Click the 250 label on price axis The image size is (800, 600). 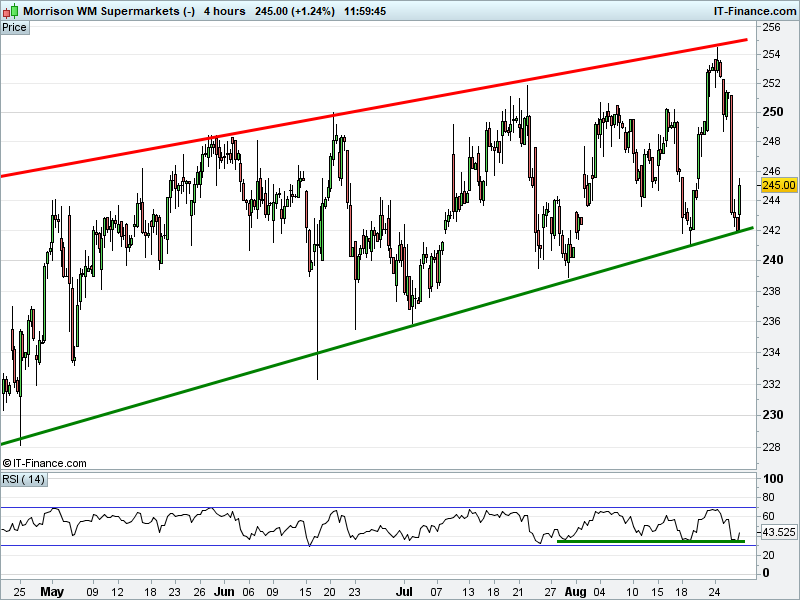click(772, 112)
